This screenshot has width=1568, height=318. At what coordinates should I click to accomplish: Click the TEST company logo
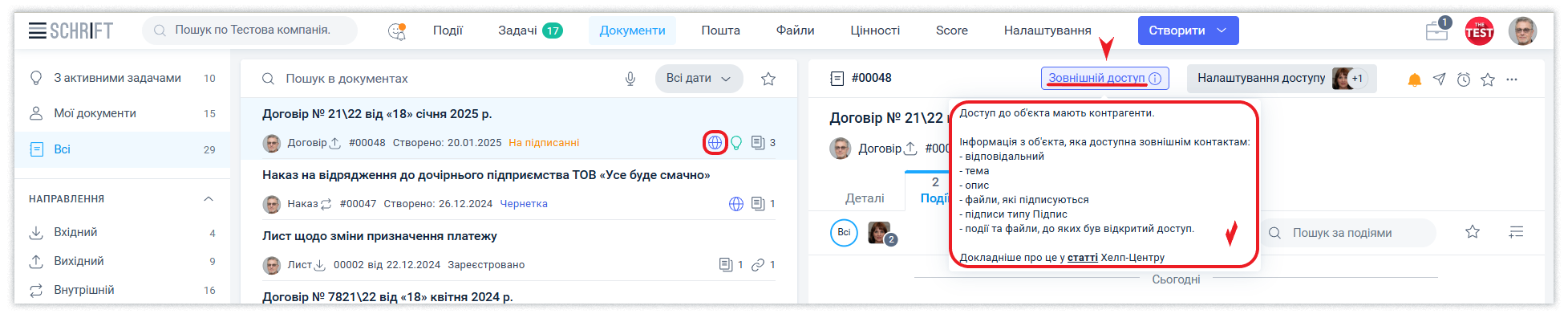[1479, 31]
